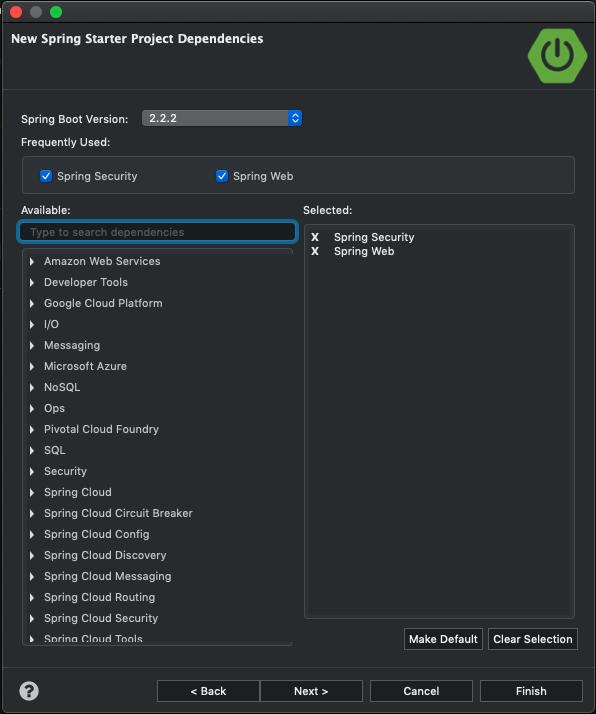
Task: Click the Make Default button
Action: (x=443, y=639)
